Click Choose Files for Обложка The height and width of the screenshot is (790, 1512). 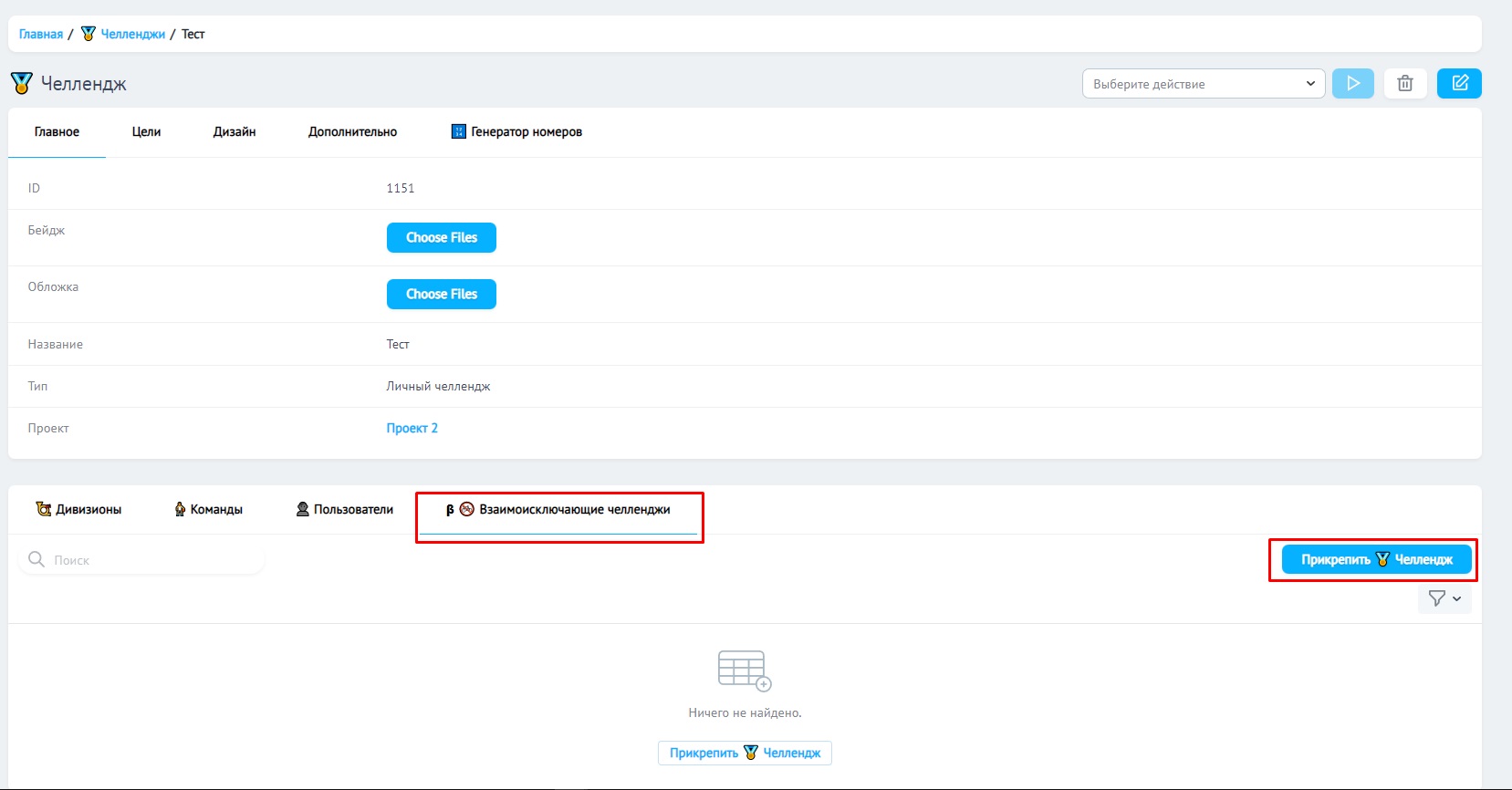tap(441, 295)
